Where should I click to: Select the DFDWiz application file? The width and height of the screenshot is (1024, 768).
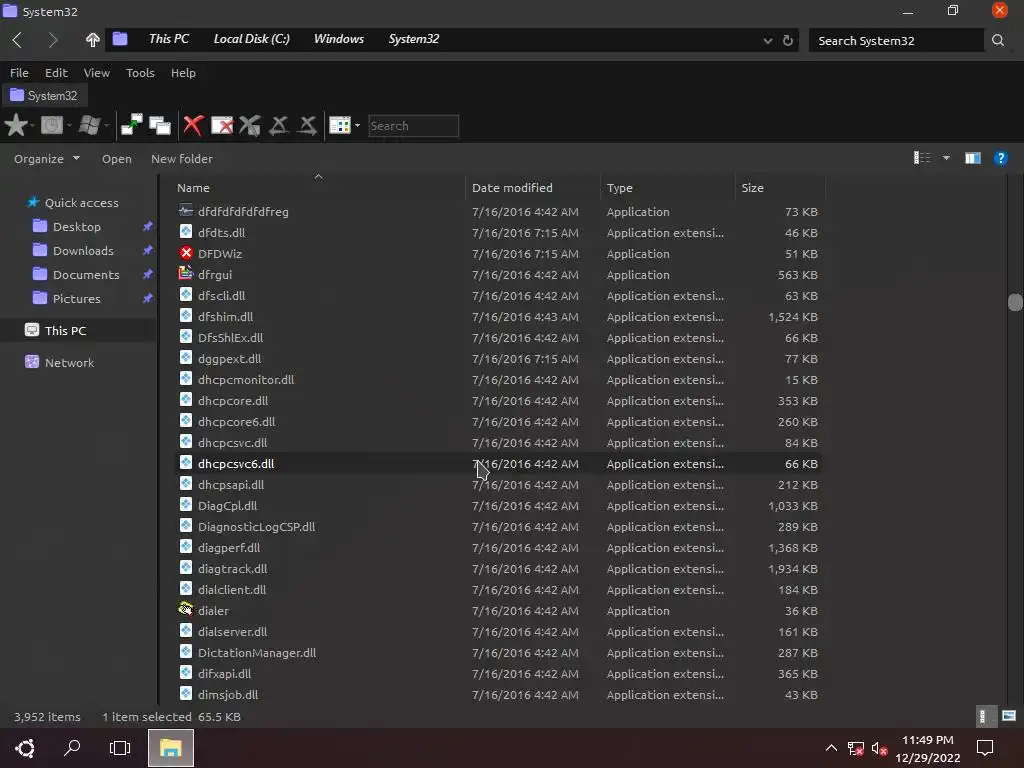(x=500, y=253)
